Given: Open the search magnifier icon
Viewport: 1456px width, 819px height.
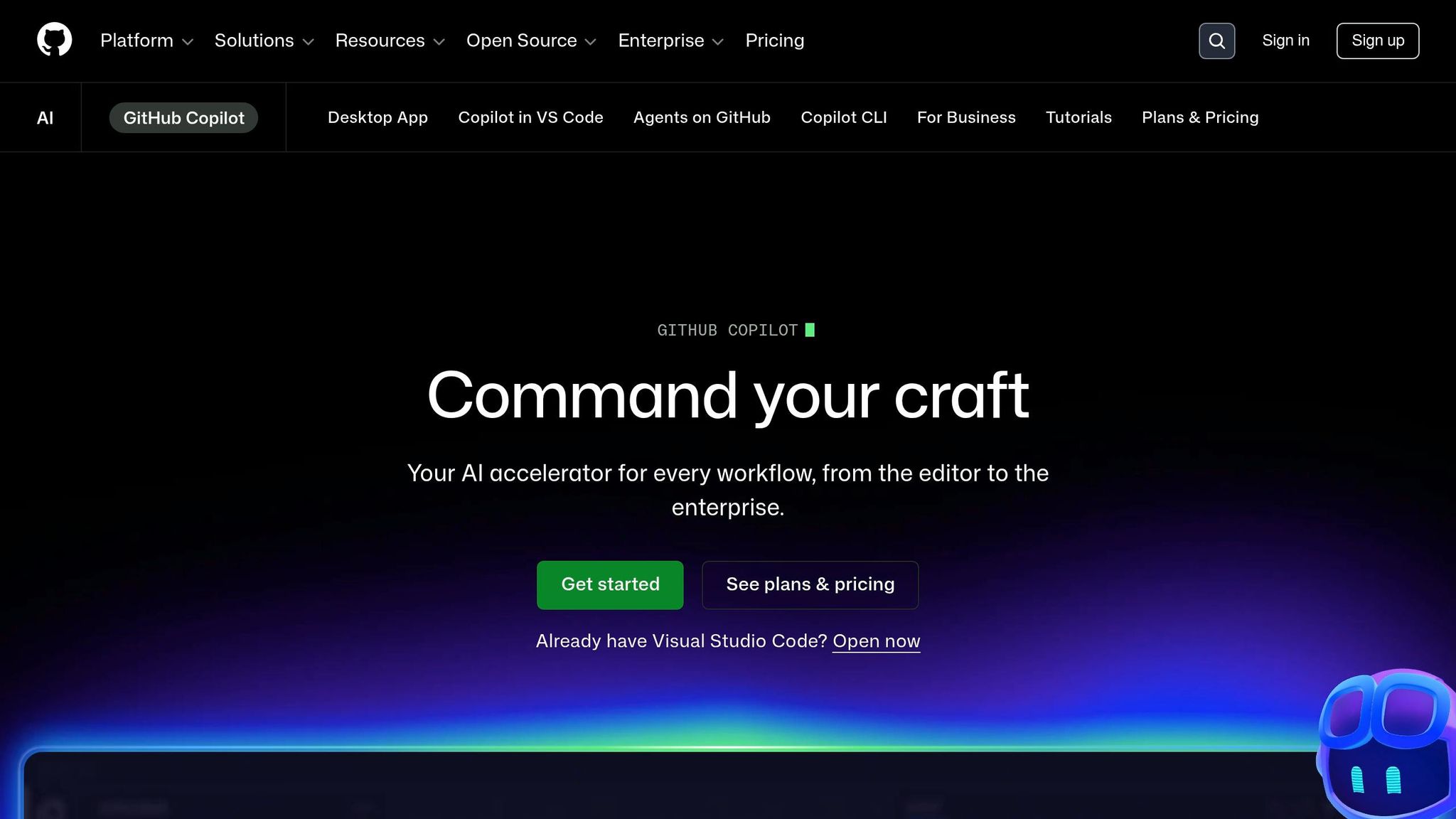Looking at the screenshot, I should 1216,41.
